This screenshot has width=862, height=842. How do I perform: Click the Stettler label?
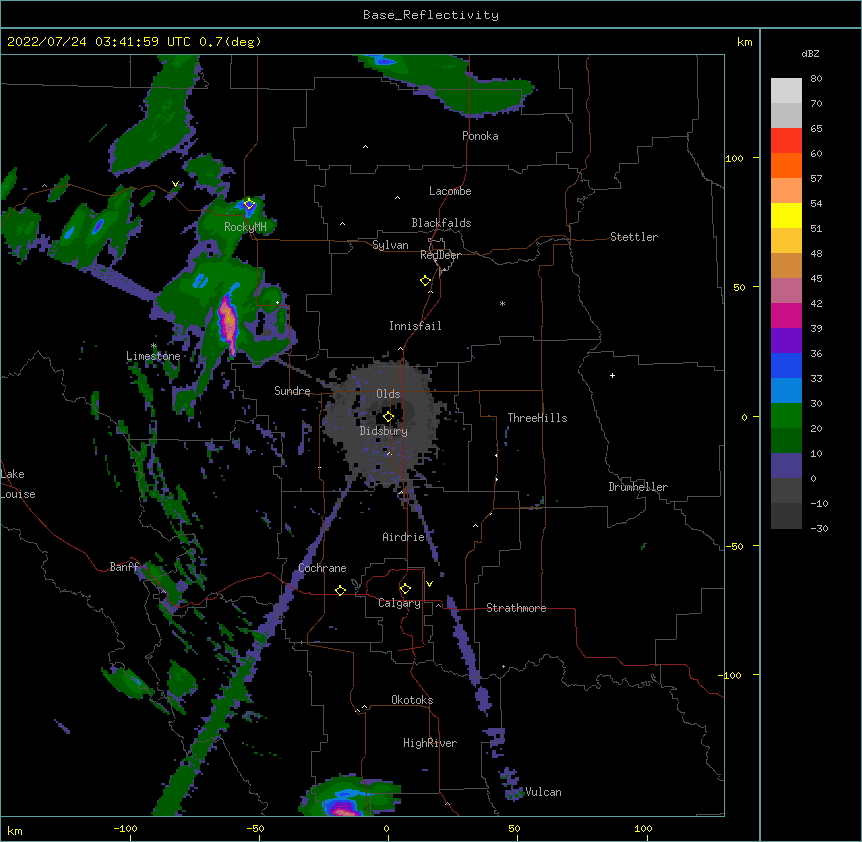click(633, 237)
